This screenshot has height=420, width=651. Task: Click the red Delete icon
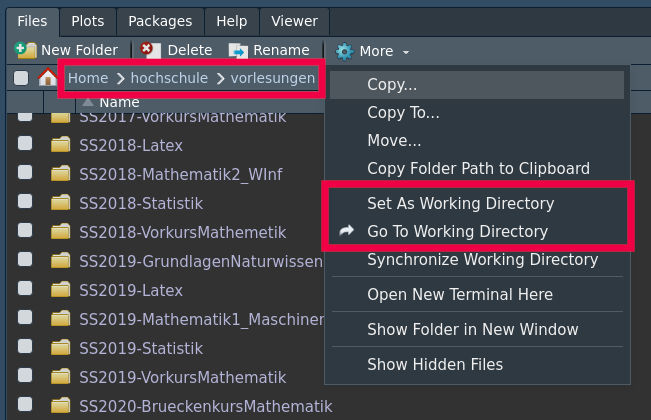(149, 50)
